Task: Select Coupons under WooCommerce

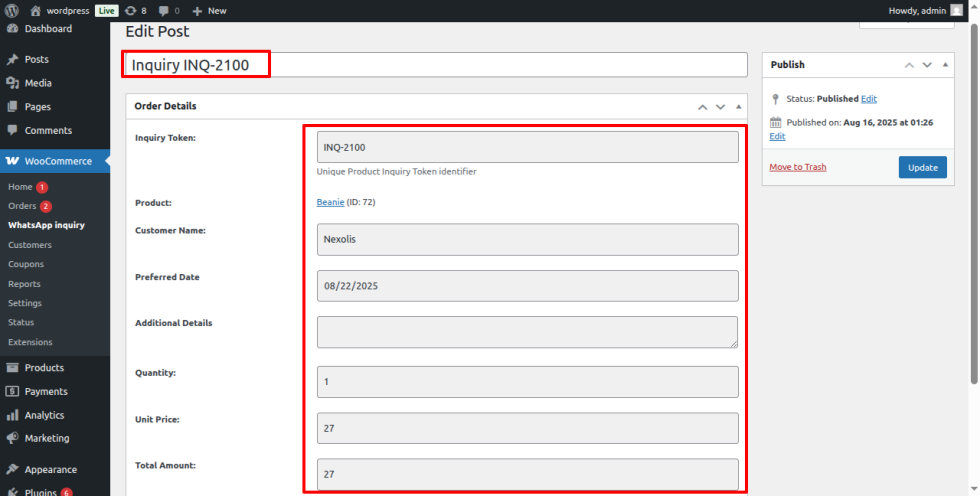Action: 26,264
